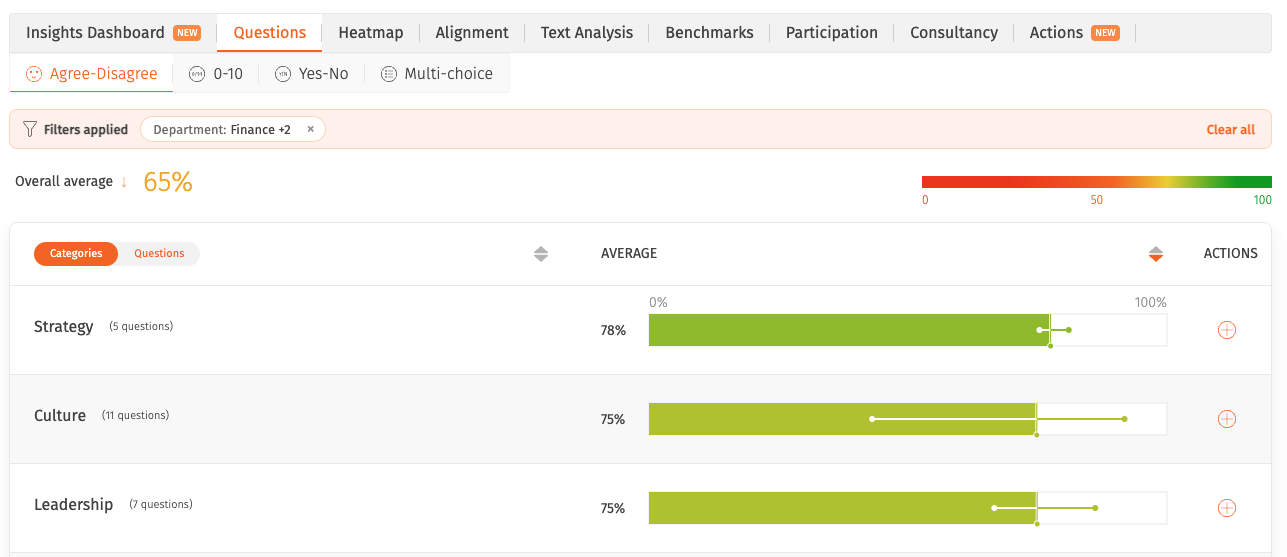
Task: Select the 0-10 question type tab
Action: click(216, 74)
